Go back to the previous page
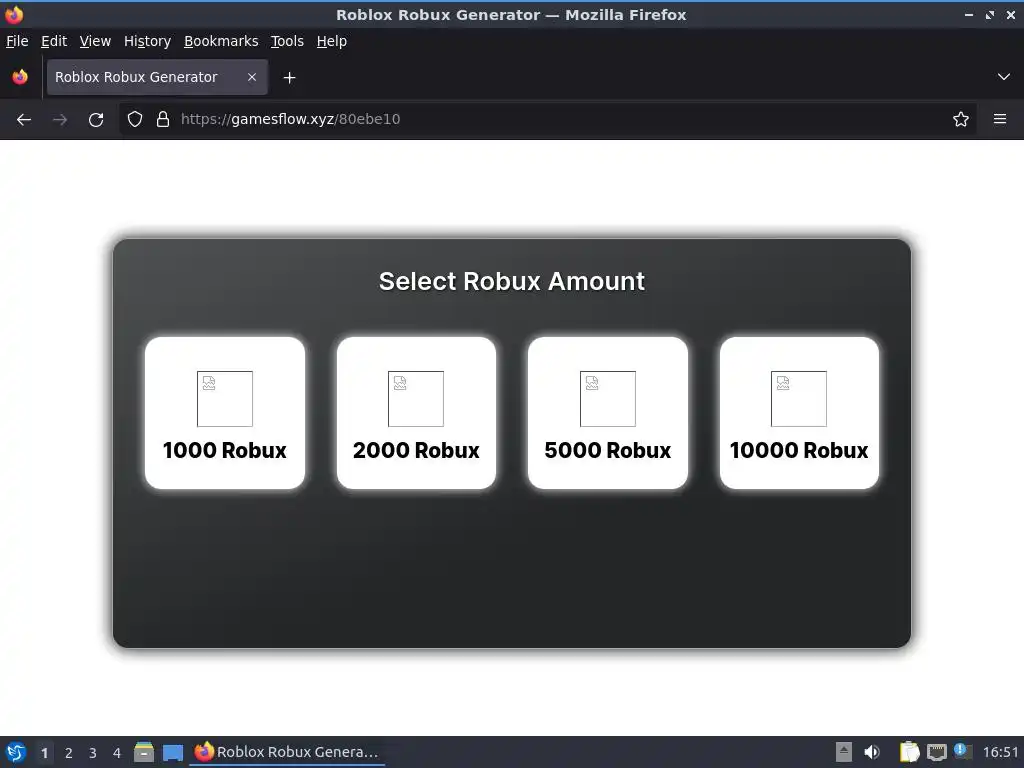Screen dimensions: 1024x768 (x=24, y=120)
